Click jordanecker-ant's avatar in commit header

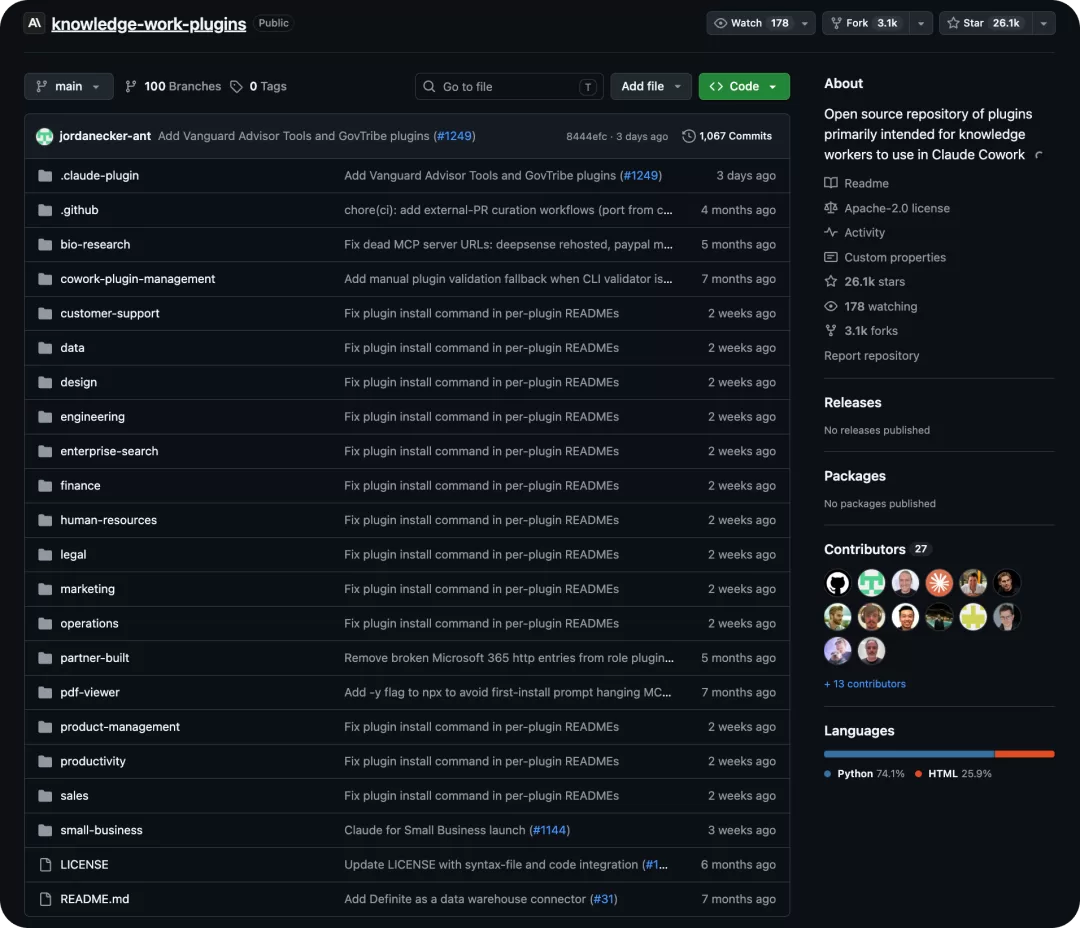coord(45,136)
